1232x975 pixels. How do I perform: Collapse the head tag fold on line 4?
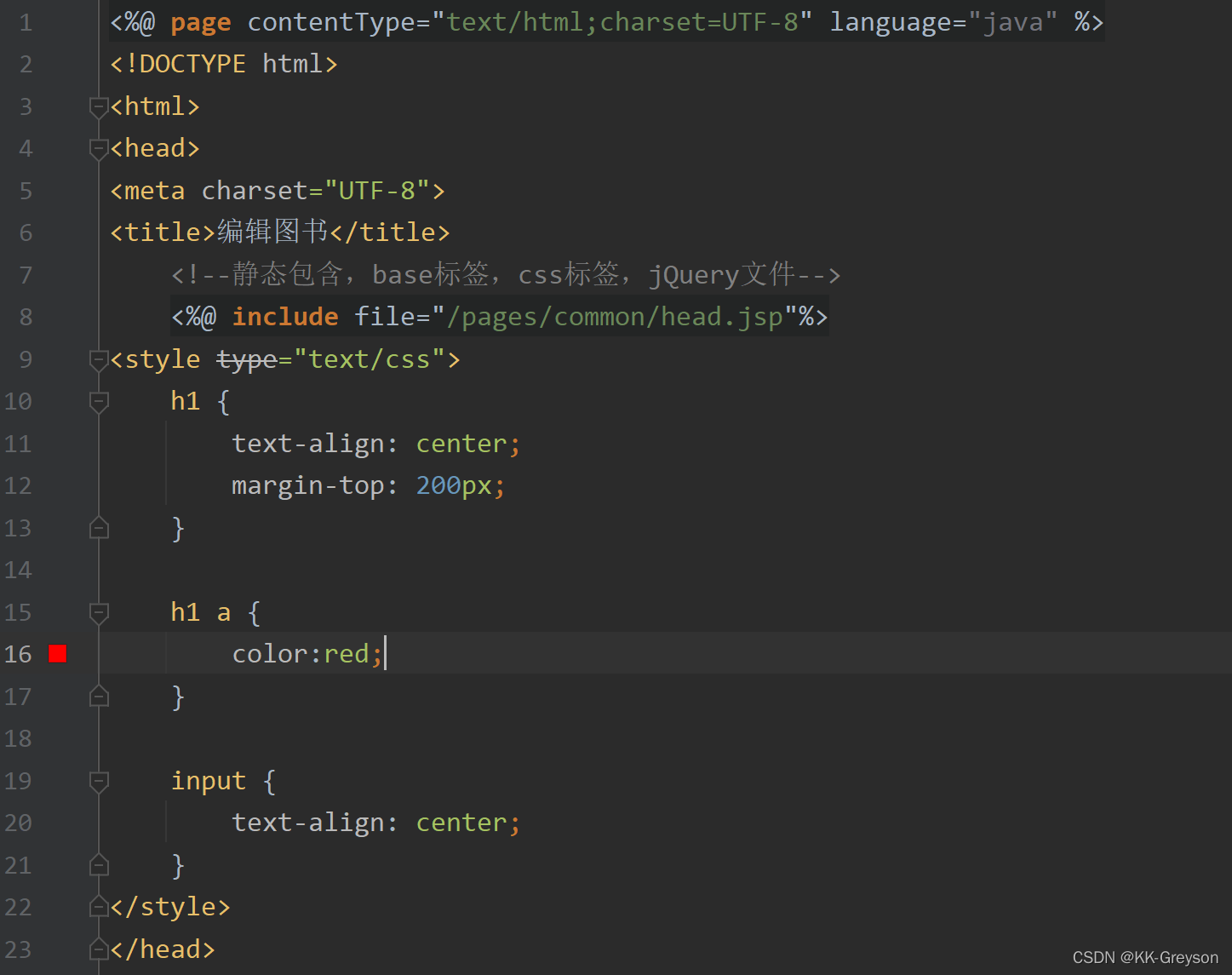[x=99, y=148]
